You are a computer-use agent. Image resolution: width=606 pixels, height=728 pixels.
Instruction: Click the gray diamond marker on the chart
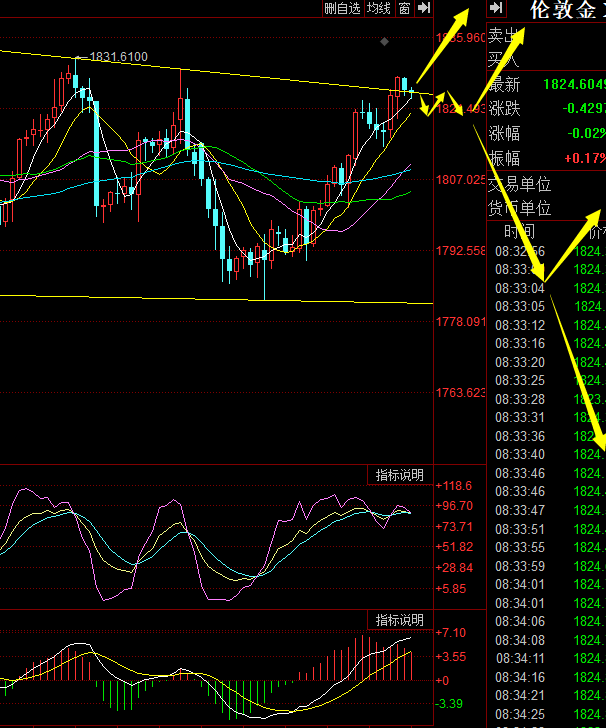click(x=384, y=42)
